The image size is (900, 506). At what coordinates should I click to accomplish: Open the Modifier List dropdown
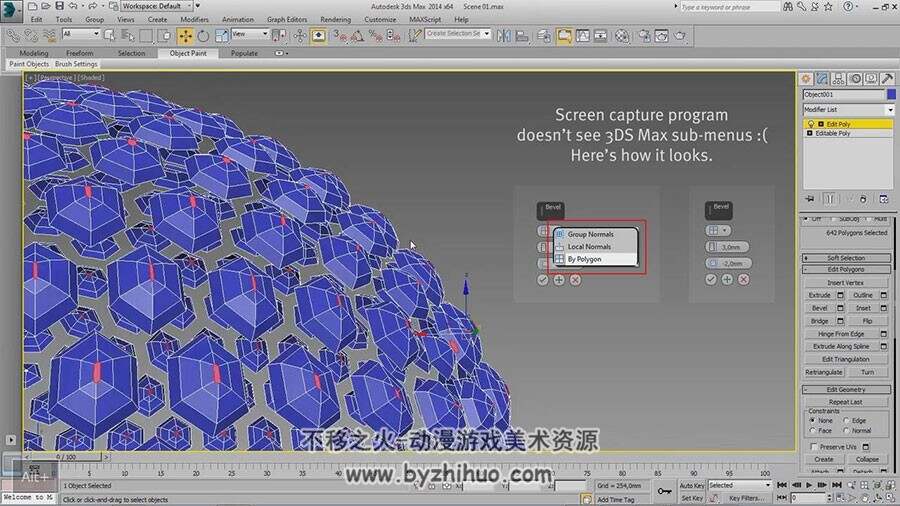point(848,110)
